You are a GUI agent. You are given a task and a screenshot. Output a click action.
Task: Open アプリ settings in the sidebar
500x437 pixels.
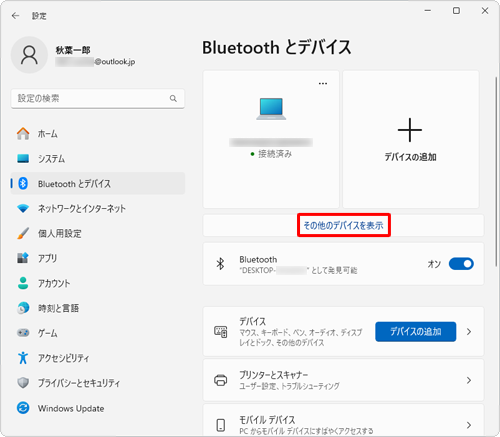98,258
